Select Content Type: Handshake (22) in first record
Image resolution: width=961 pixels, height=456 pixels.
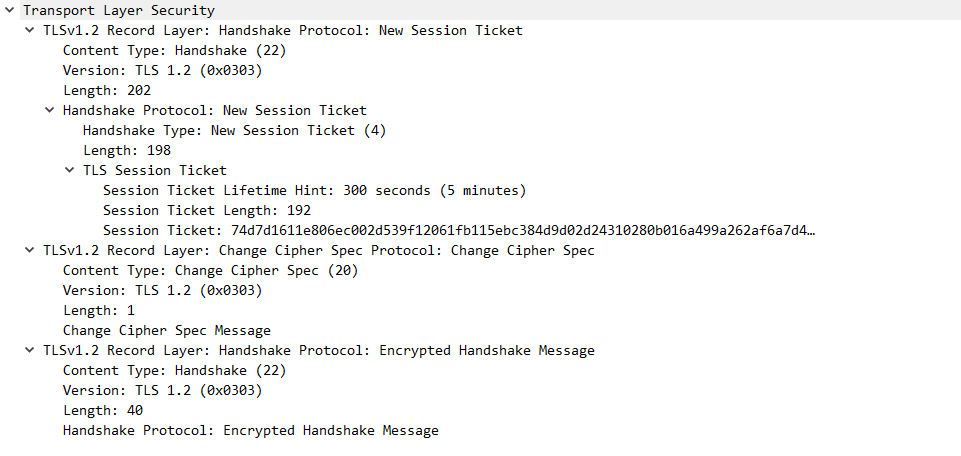coord(175,50)
